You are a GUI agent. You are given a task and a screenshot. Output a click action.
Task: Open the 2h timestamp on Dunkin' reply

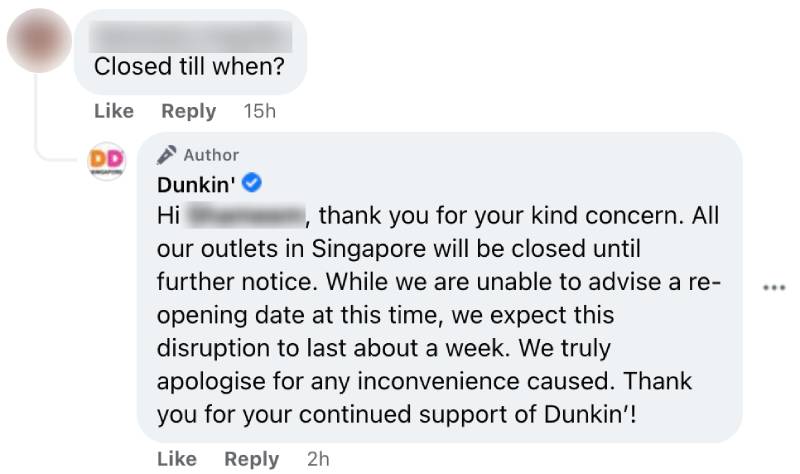[318, 459]
